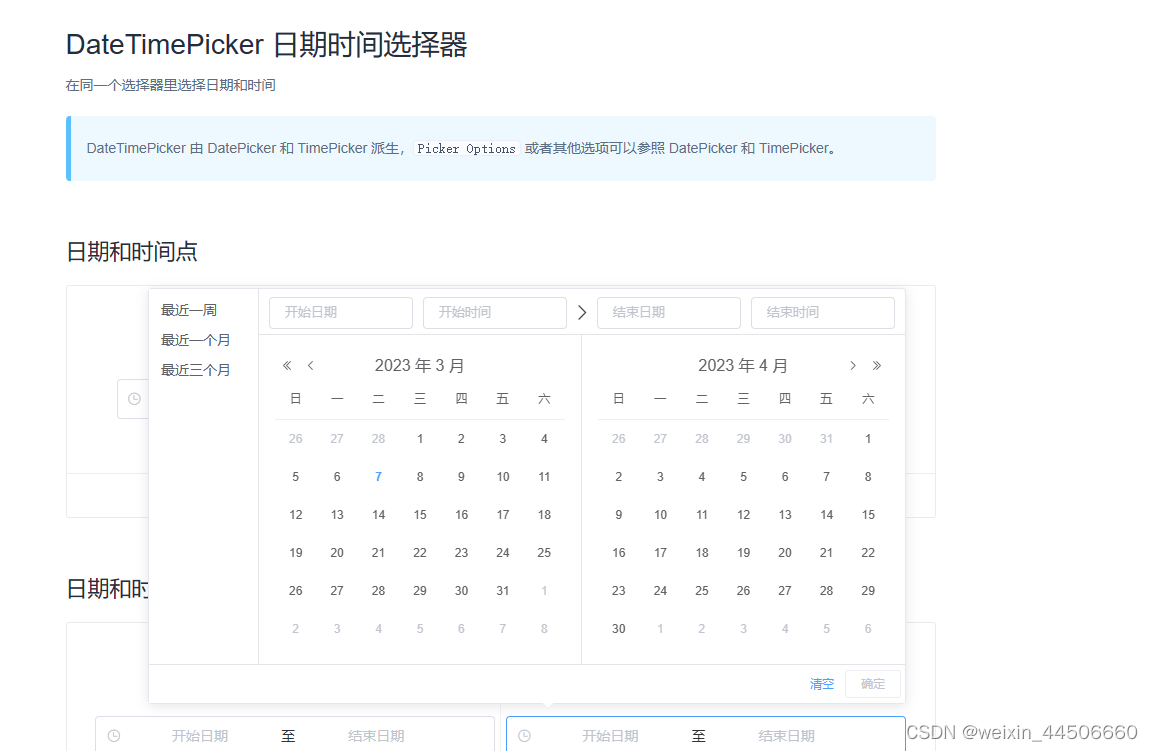The height and width of the screenshot is (751, 1153).
Task: Click the clock icon in bottom-right range picker
Action: coord(524,735)
